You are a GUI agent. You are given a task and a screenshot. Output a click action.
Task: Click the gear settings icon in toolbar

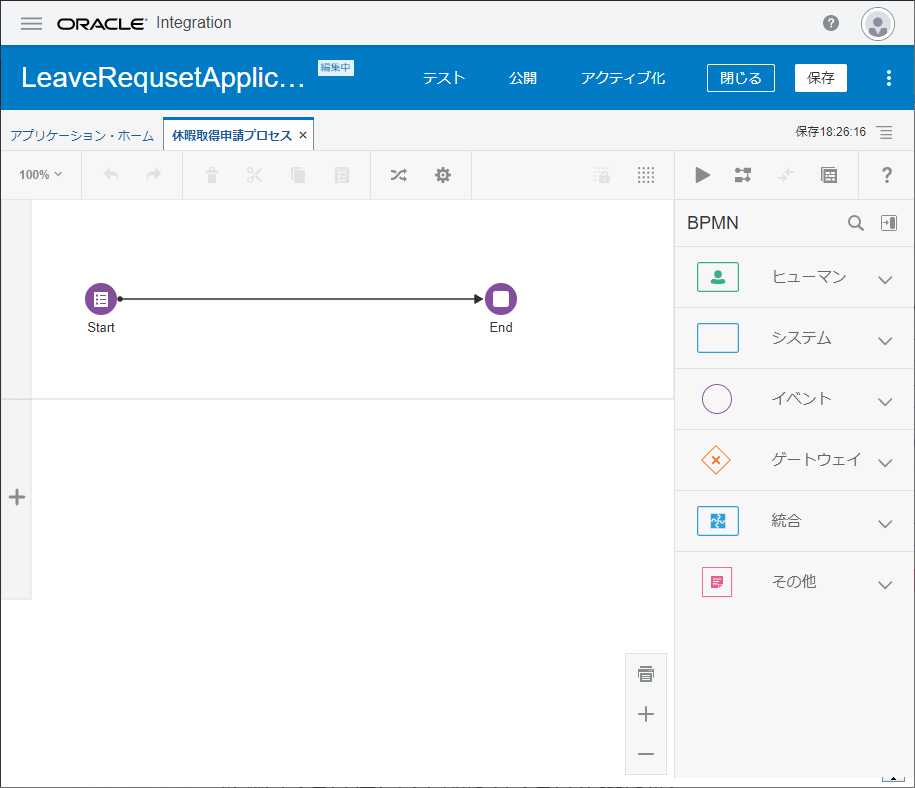click(443, 175)
